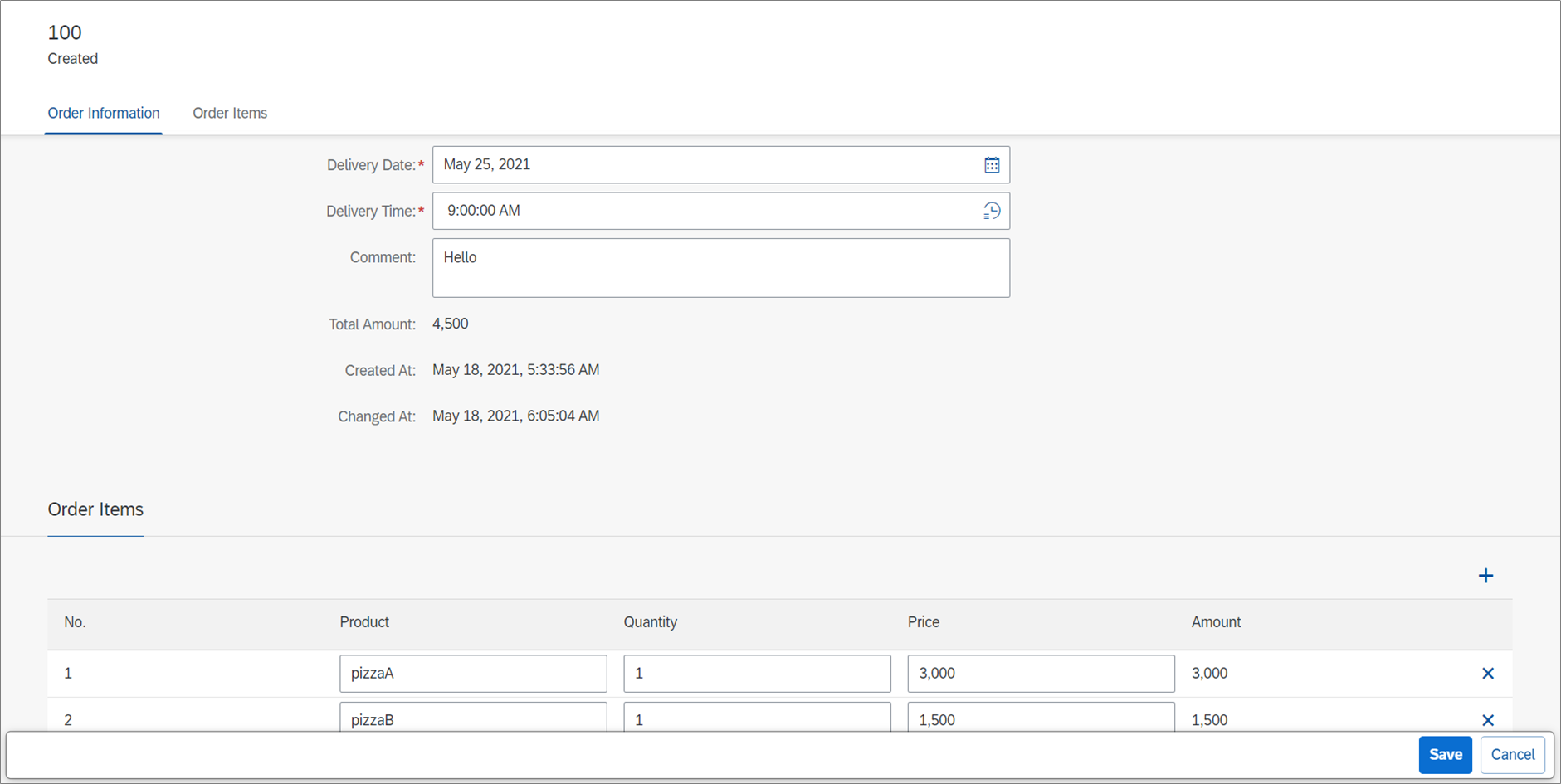Delete the pizzaA order item row
This screenshot has height=784, width=1561.
(x=1488, y=674)
